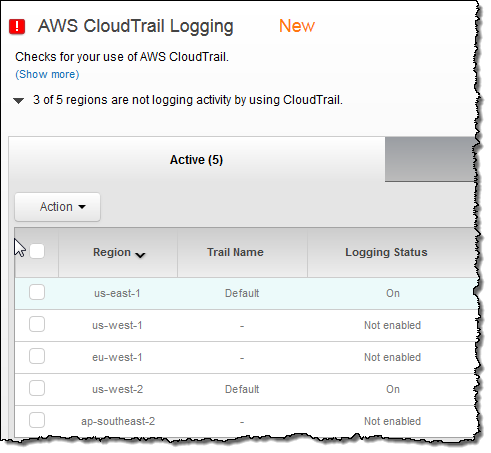Click the Default trail in us-east-1 row
Viewport: 491px width, 453px height.
click(242, 293)
